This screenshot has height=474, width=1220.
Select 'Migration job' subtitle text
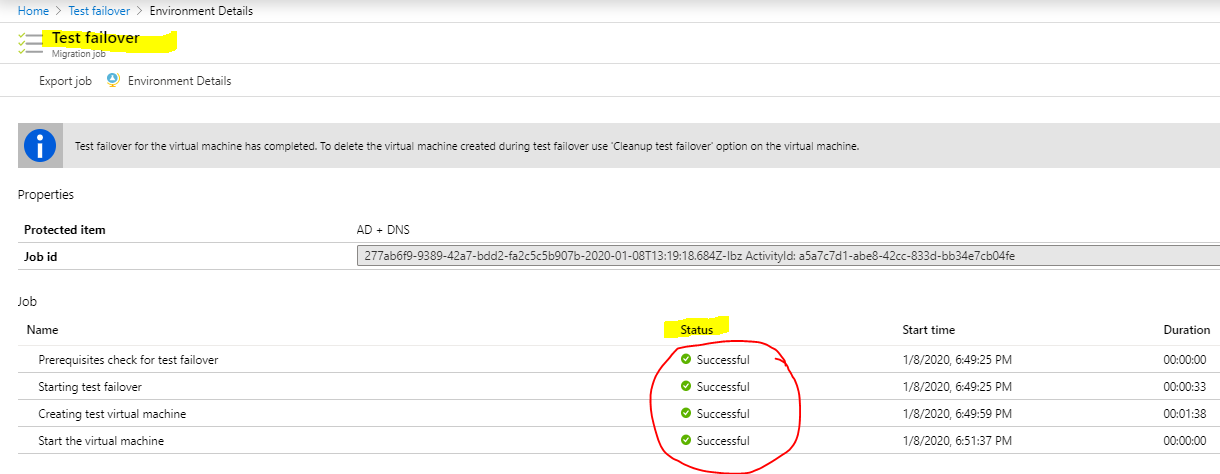[x=79, y=54]
